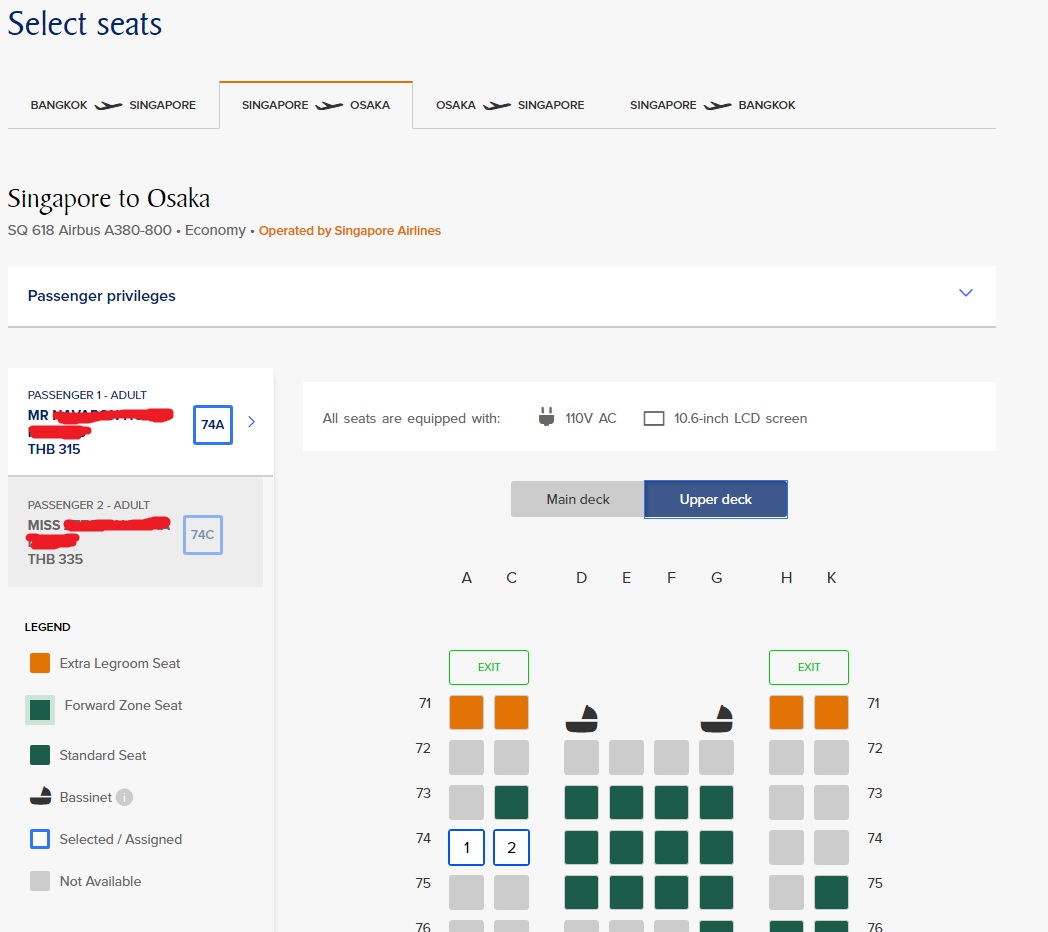Open the Singapore to Bangkok tab
The image size is (1048, 932).
click(712, 105)
